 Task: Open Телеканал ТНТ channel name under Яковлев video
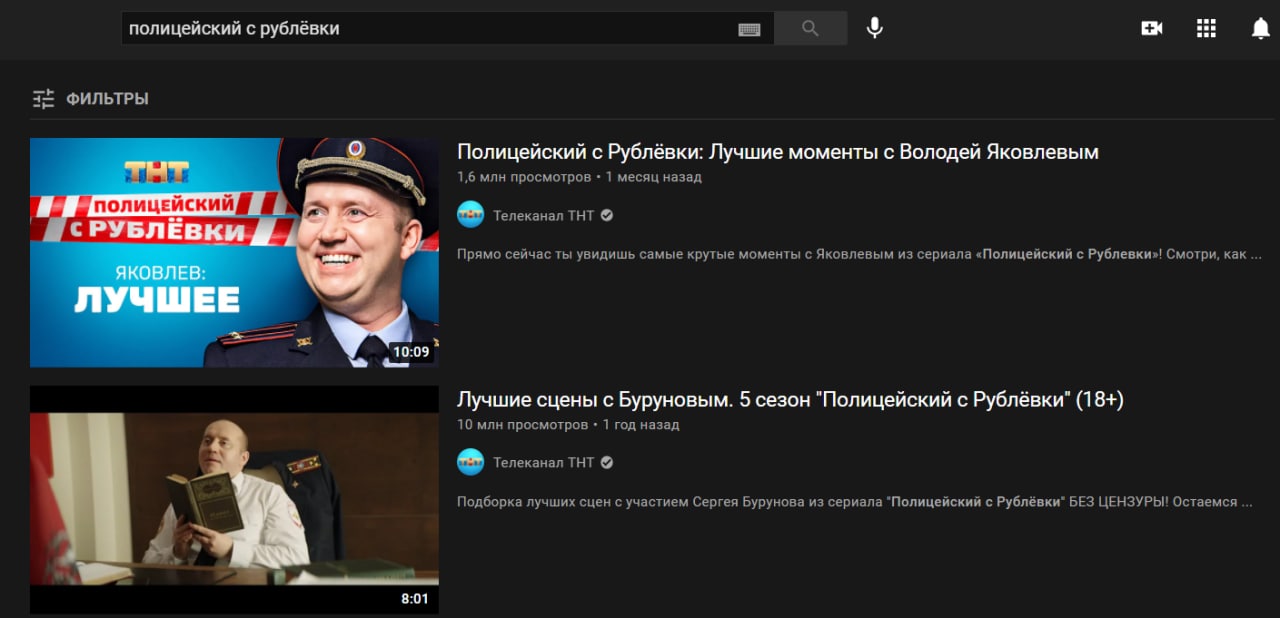tap(543, 215)
